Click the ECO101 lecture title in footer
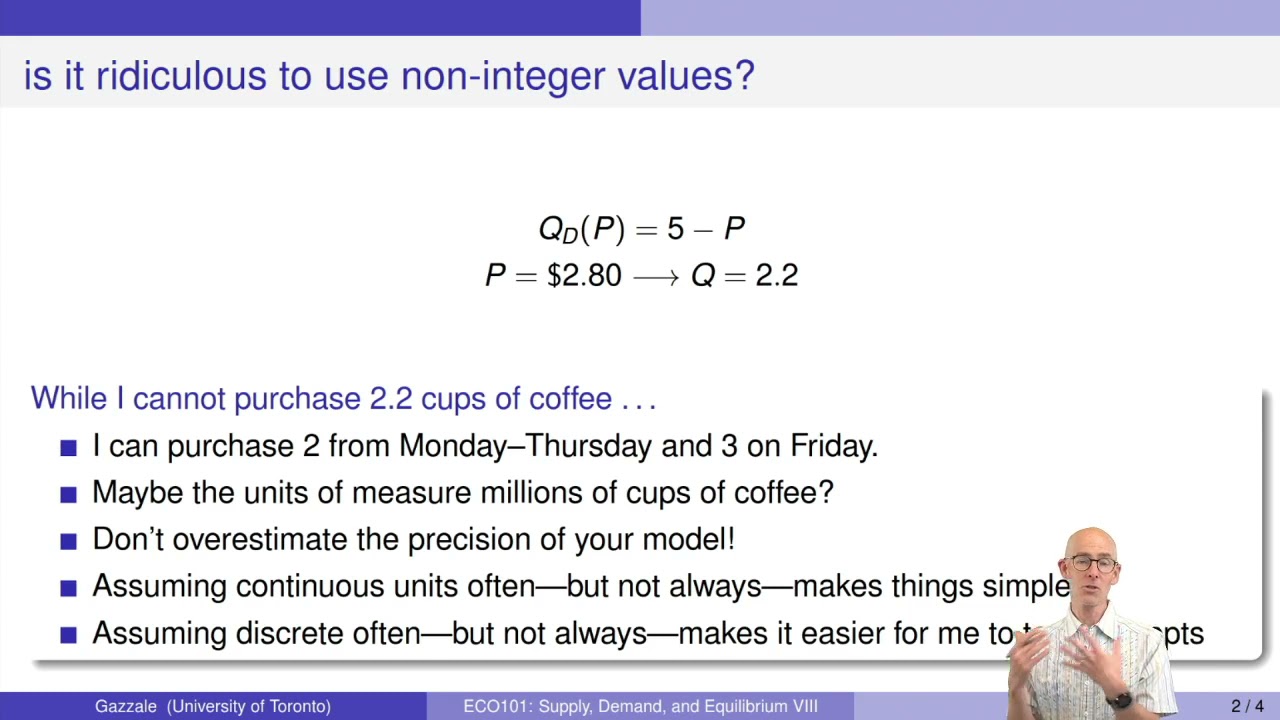The width and height of the screenshot is (1280, 720). (x=640, y=706)
